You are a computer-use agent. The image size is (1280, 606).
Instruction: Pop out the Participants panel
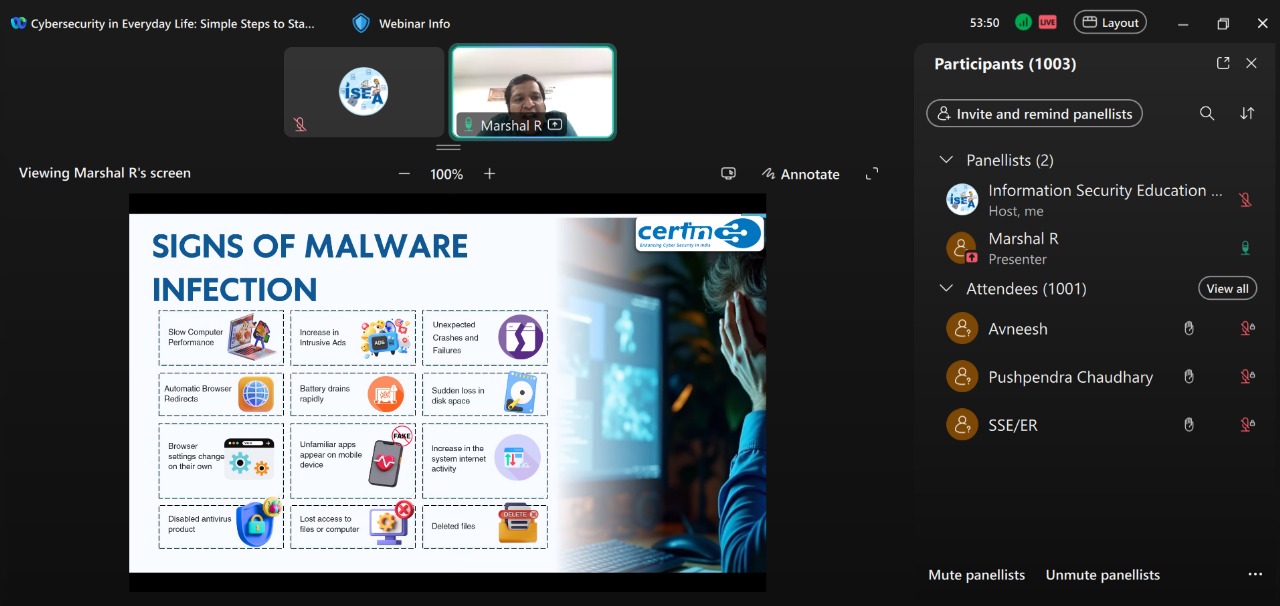[1223, 63]
